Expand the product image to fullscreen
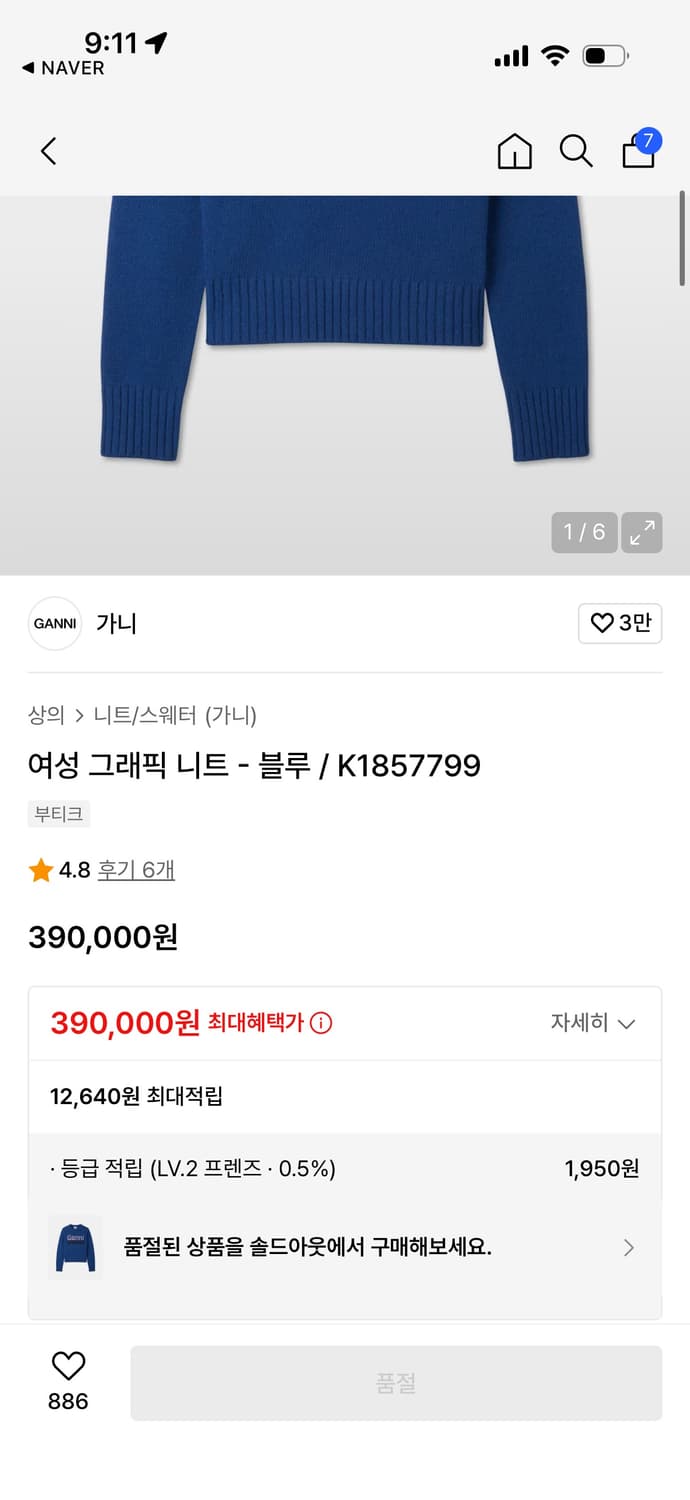This screenshot has height=1500, width=690. point(641,532)
